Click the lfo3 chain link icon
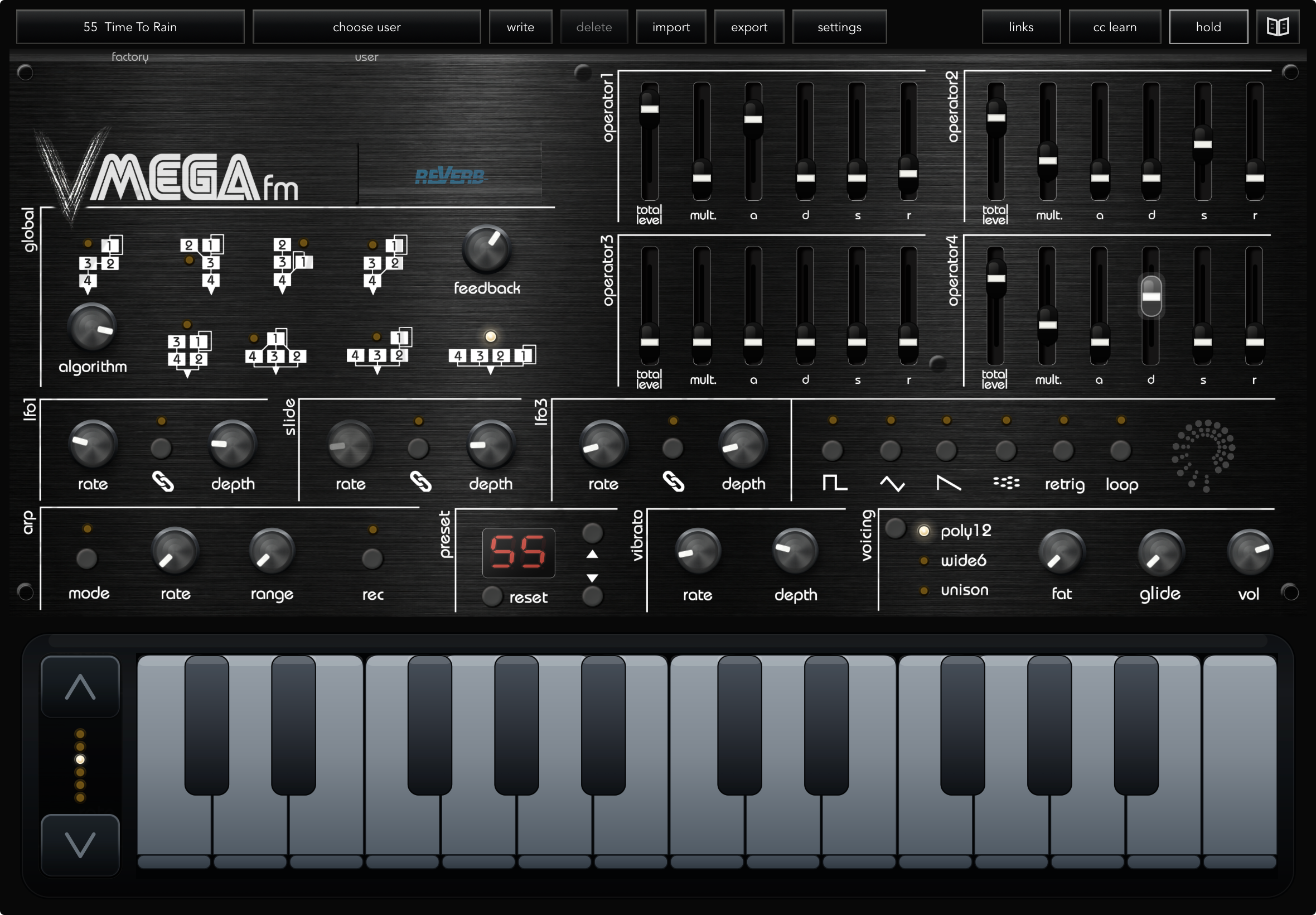 (673, 481)
